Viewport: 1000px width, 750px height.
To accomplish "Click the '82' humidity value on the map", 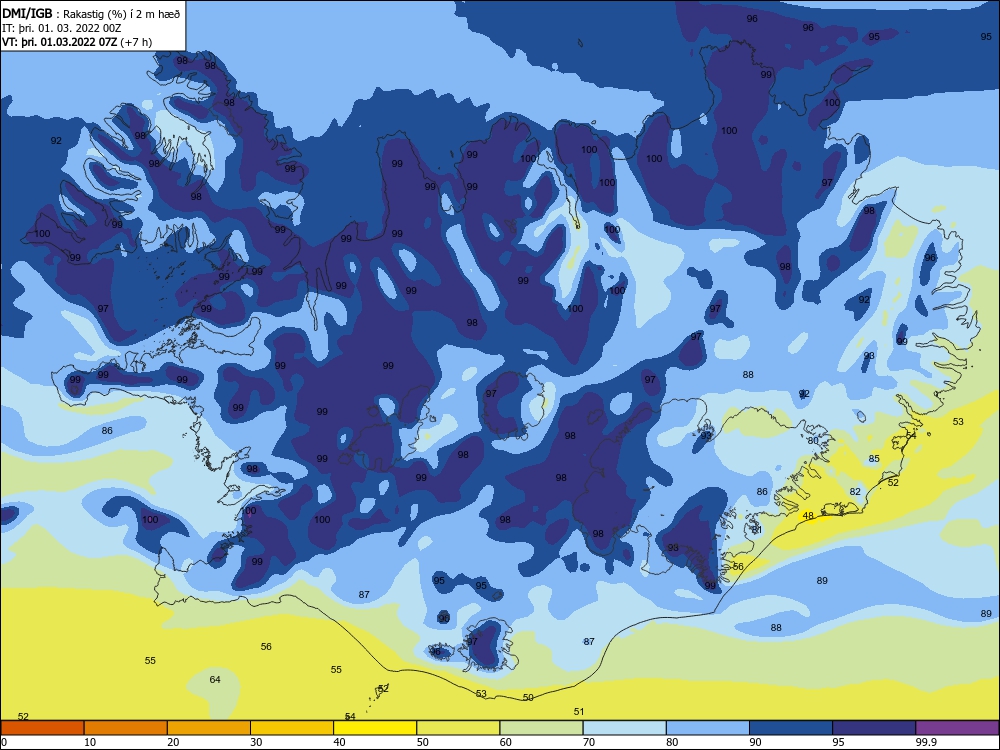I will click(855, 491).
